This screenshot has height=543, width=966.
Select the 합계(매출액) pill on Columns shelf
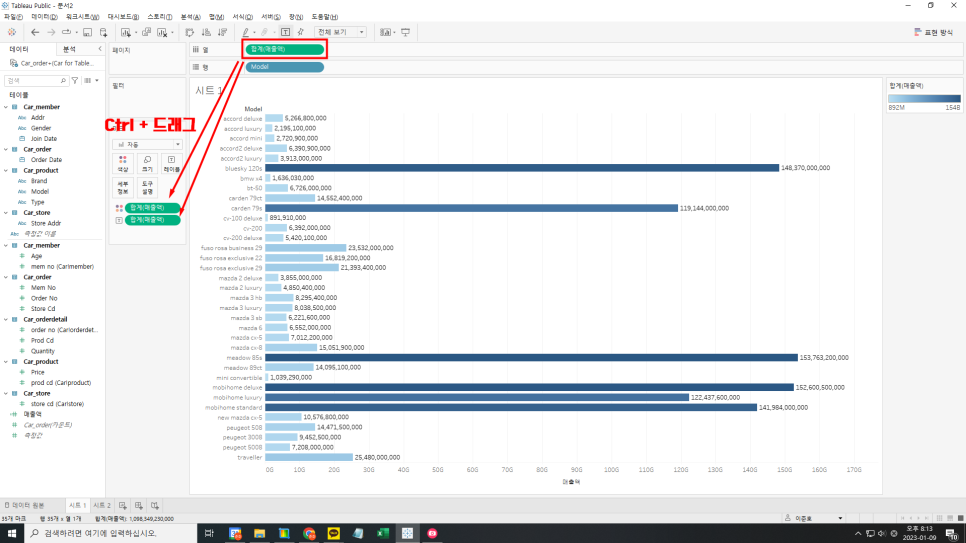coord(285,49)
